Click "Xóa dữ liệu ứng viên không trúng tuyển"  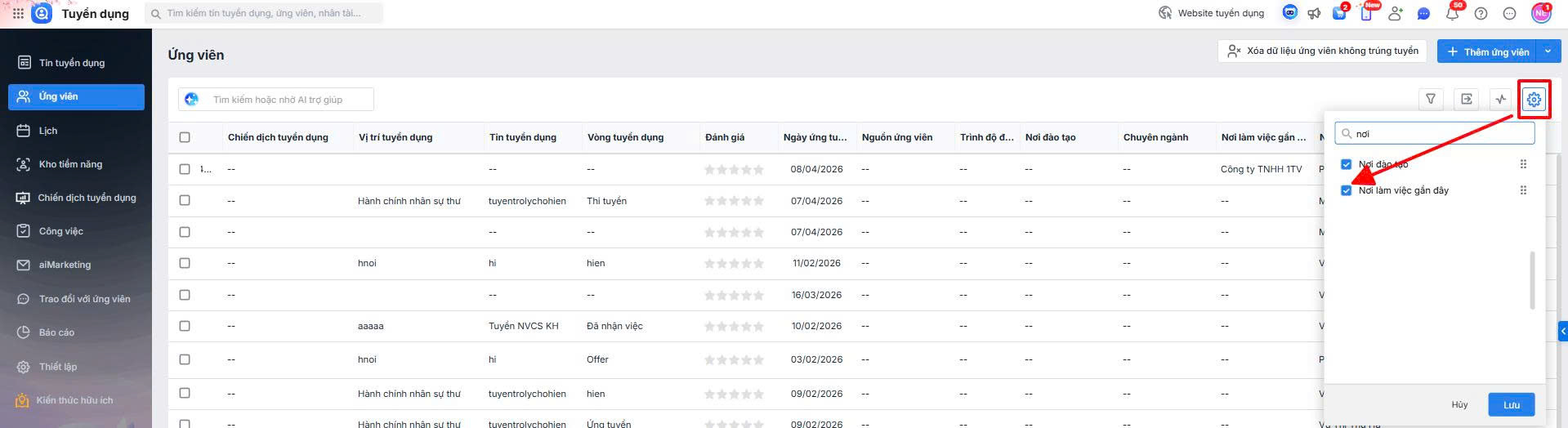(x=1322, y=51)
